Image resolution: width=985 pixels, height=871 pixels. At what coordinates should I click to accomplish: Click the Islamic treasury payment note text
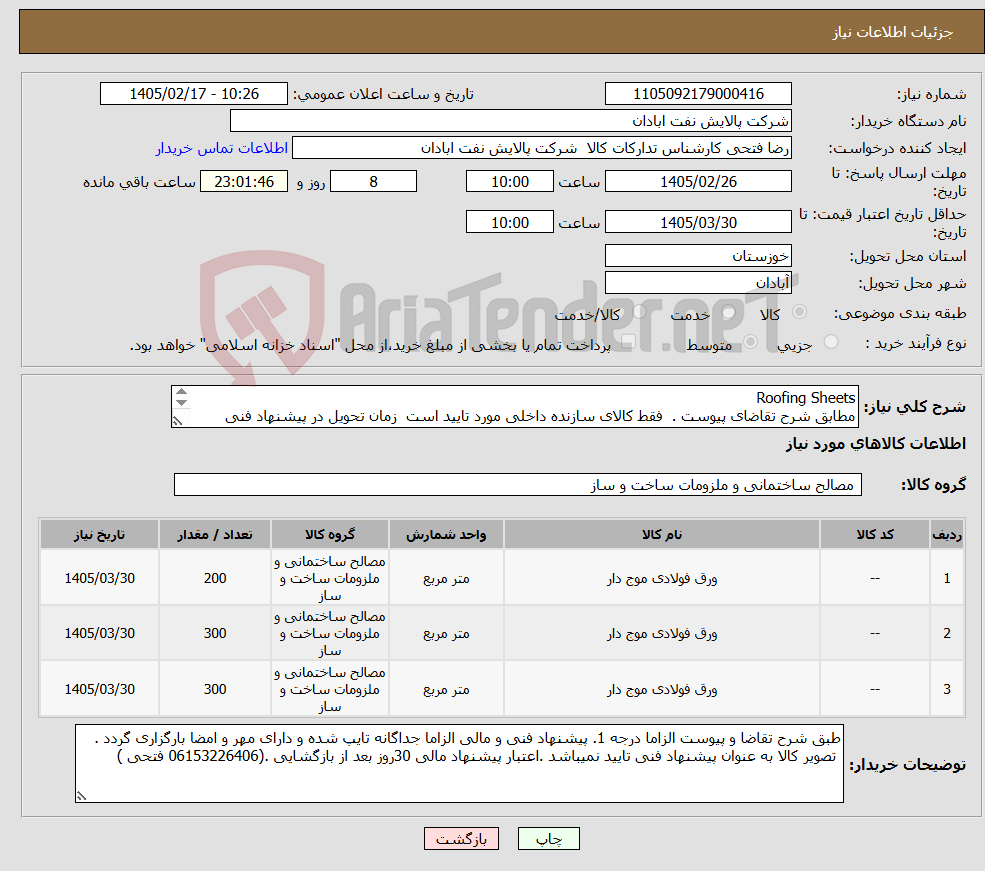pos(370,345)
